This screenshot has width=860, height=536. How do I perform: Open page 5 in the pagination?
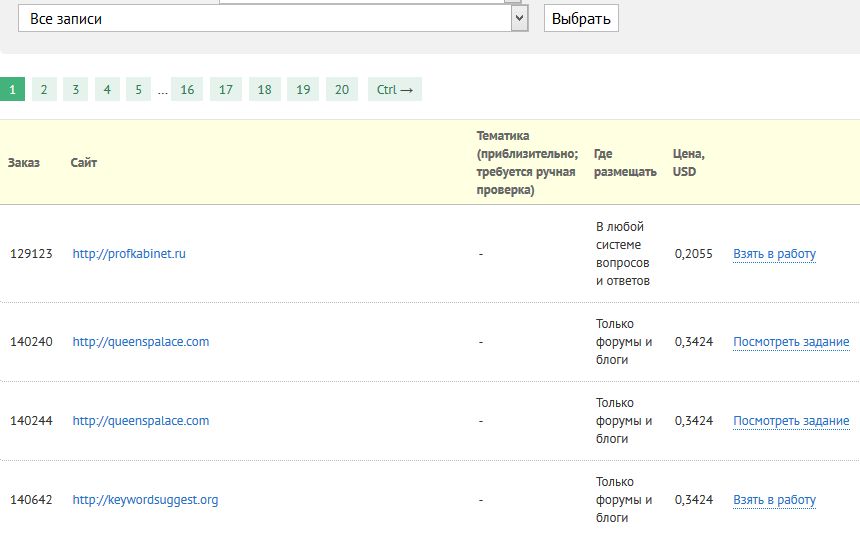(138, 89)
